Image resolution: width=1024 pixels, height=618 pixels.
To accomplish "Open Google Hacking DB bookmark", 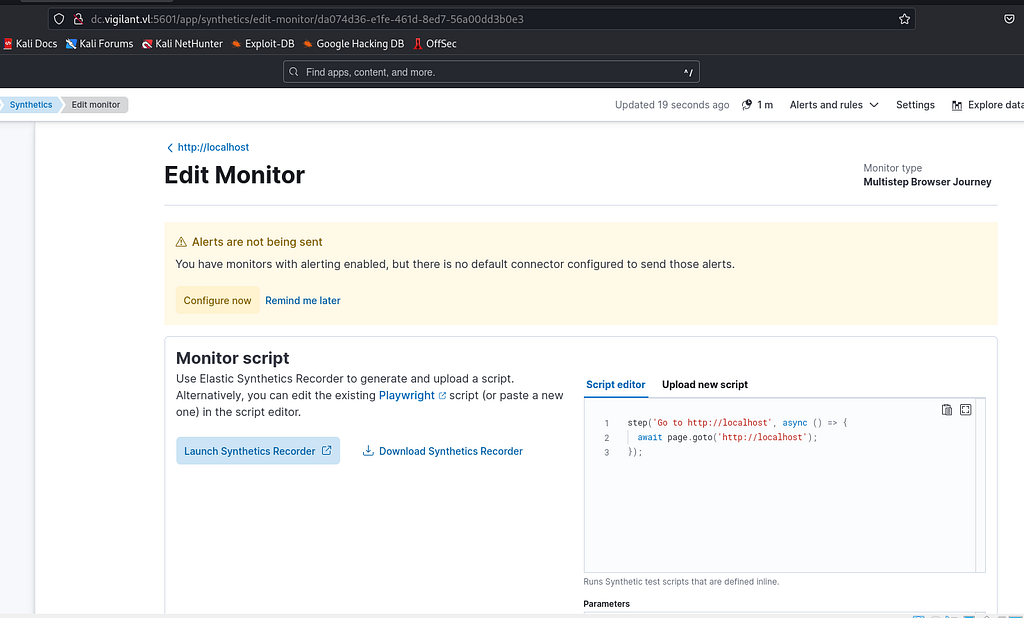I will [353, 44].
